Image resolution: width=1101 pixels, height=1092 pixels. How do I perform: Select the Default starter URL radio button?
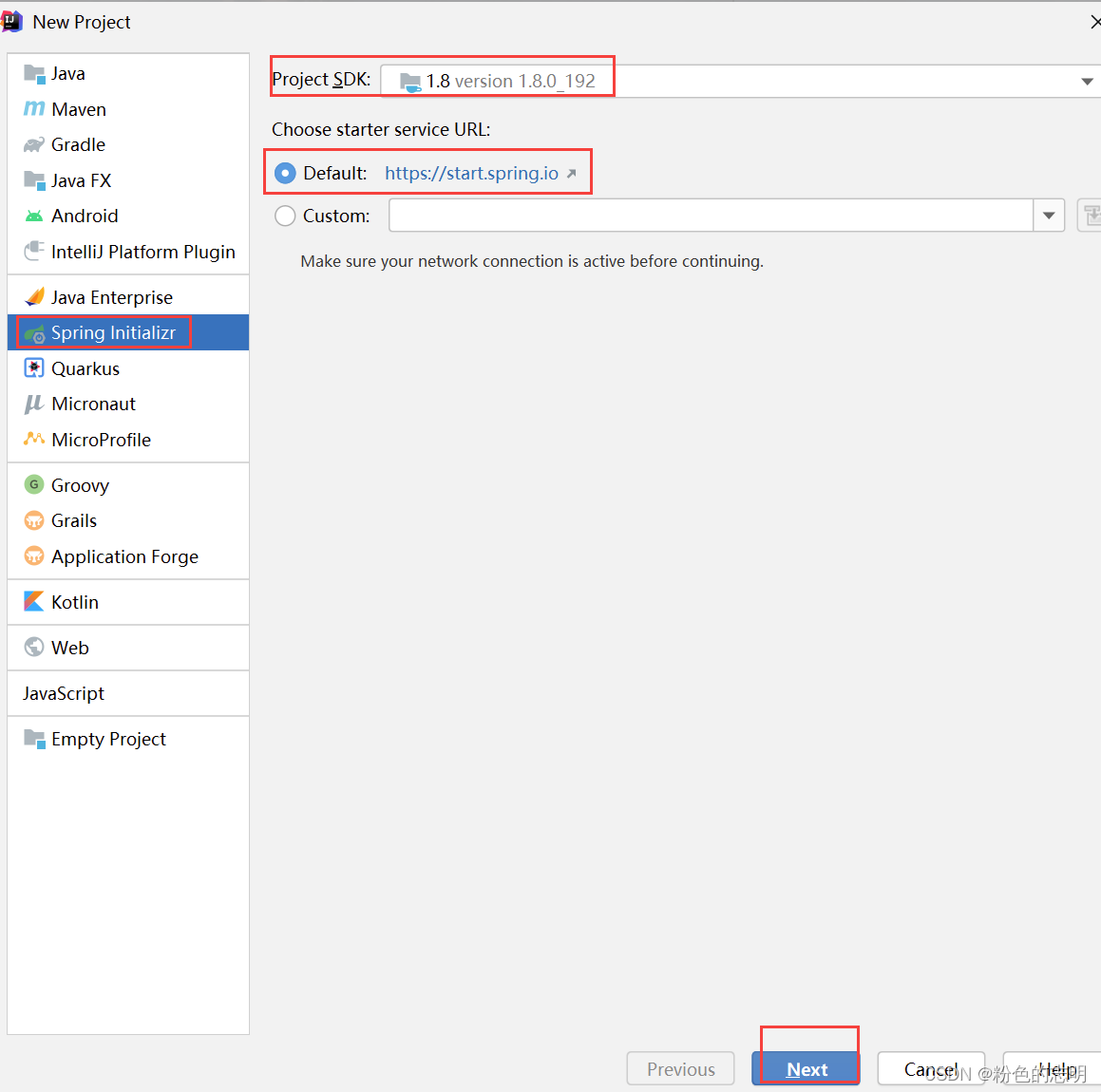pyautogui.click(x=285, y=174)
